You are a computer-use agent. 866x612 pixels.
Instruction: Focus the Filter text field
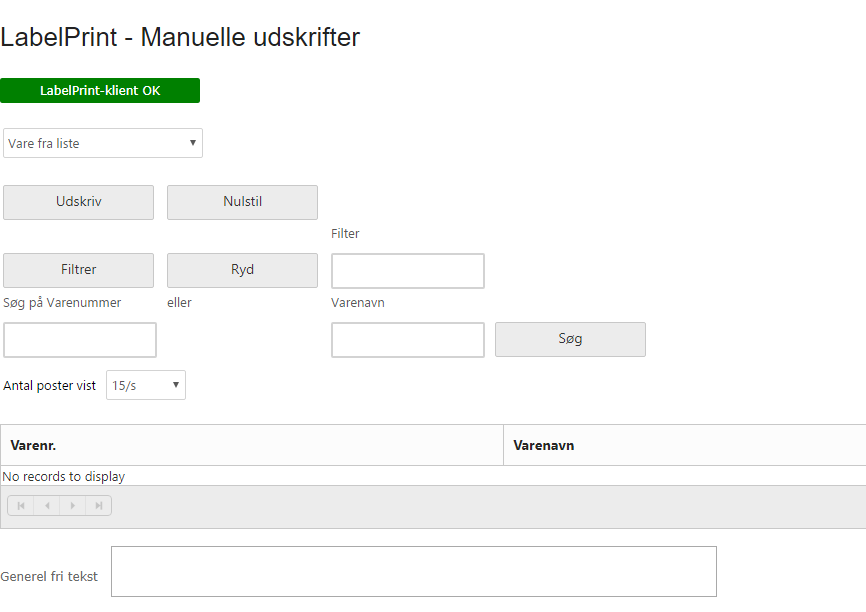click(408, 271)
